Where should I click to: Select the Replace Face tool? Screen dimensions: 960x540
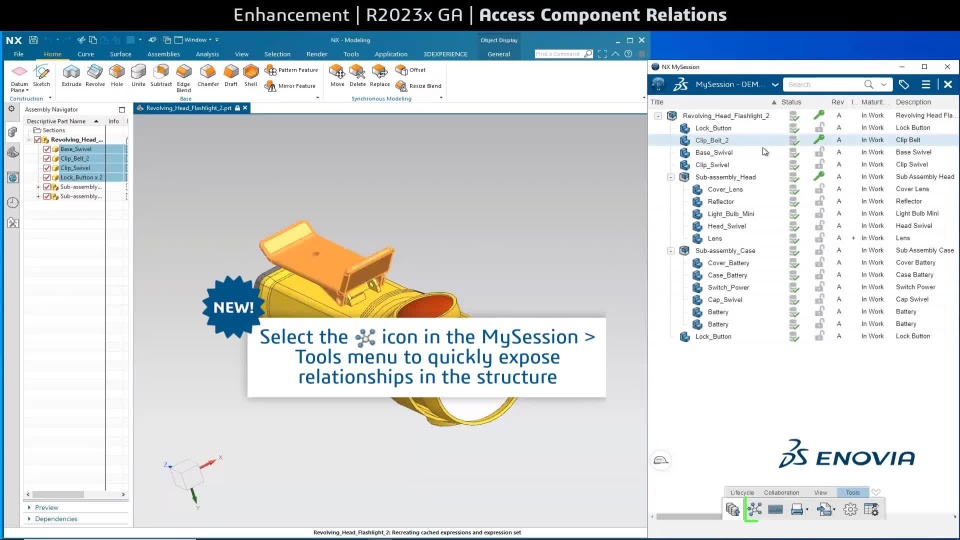[380, 75]
